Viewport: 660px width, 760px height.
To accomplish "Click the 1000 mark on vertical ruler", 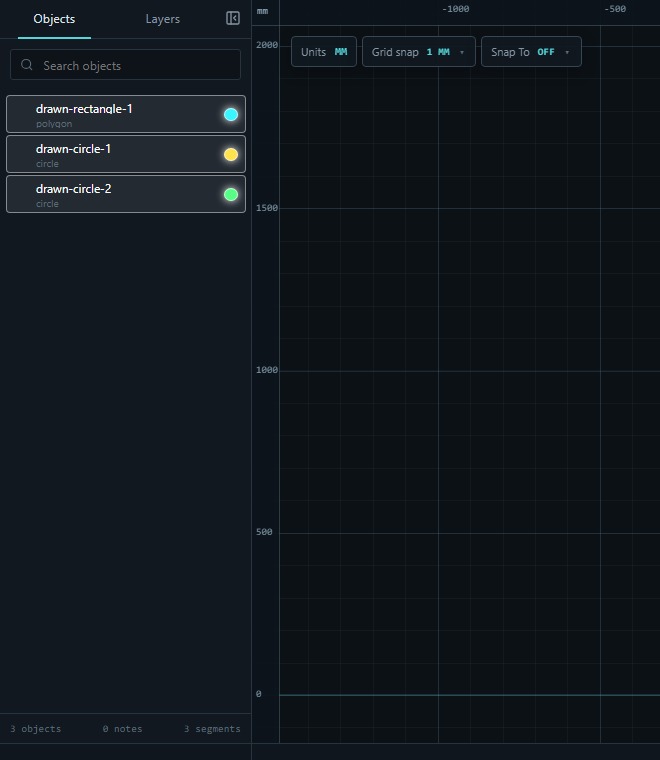I will point(267,370).
